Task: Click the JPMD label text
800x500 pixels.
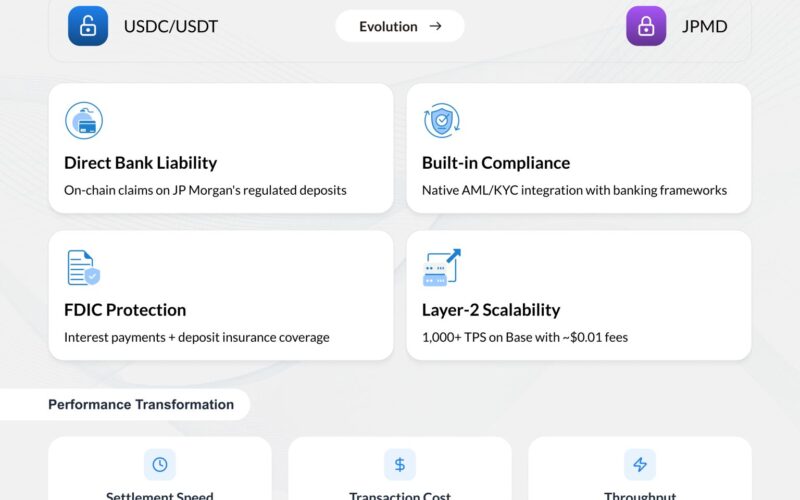Action: pyautogui.click(x=705, y=27)
